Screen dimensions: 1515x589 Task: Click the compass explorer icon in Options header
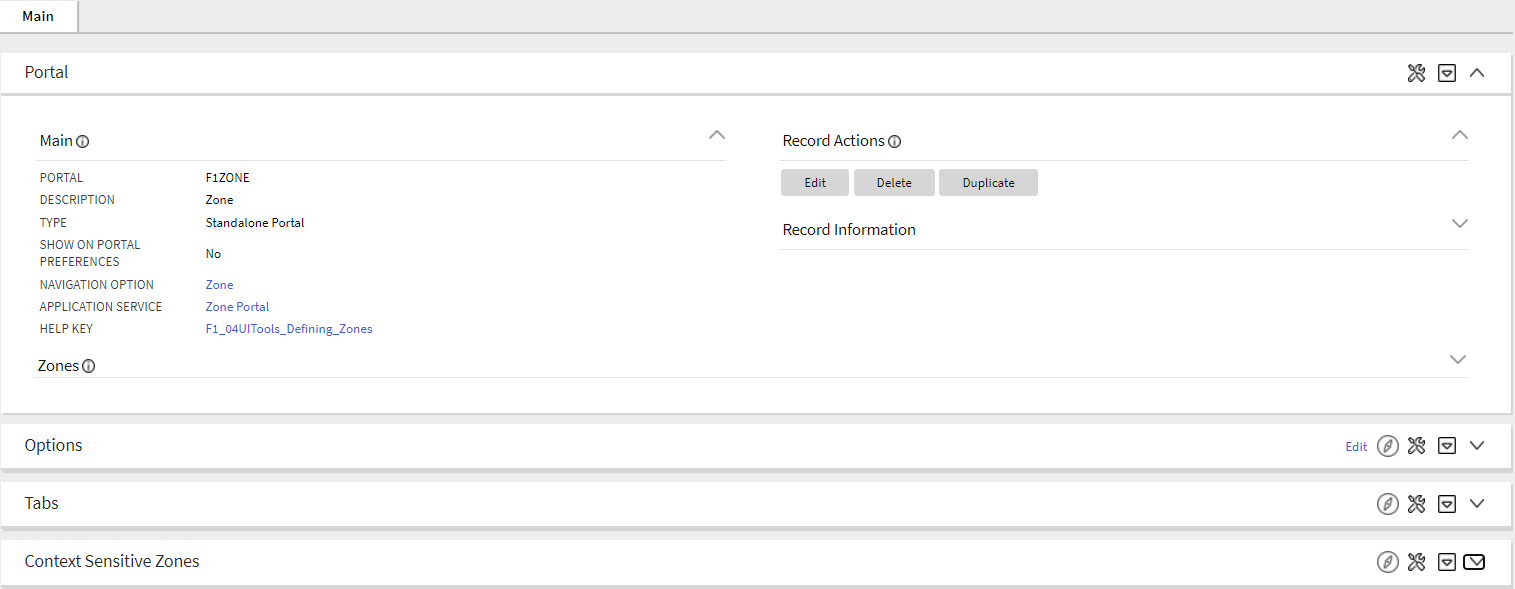coord(1387,445)
